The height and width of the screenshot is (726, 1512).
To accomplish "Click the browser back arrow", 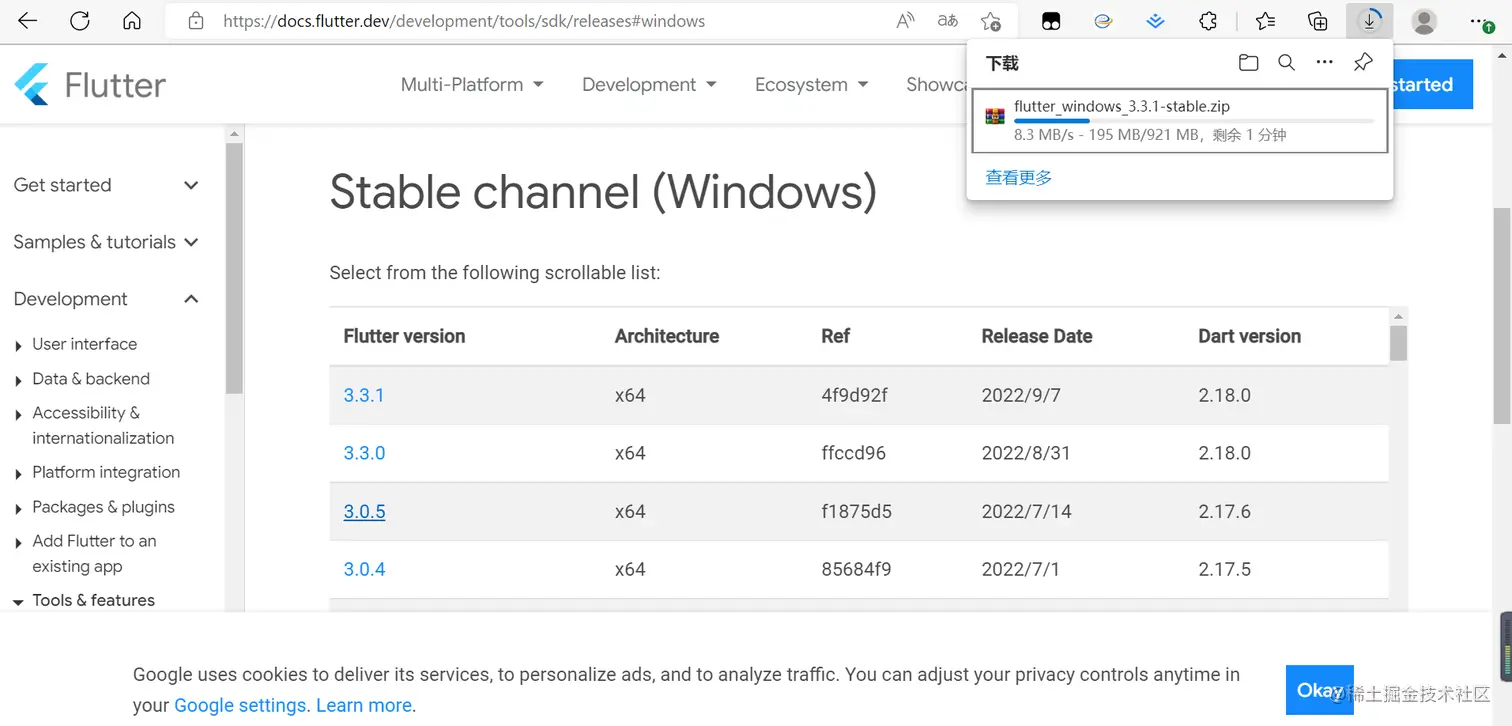I will tap(27, 21).
